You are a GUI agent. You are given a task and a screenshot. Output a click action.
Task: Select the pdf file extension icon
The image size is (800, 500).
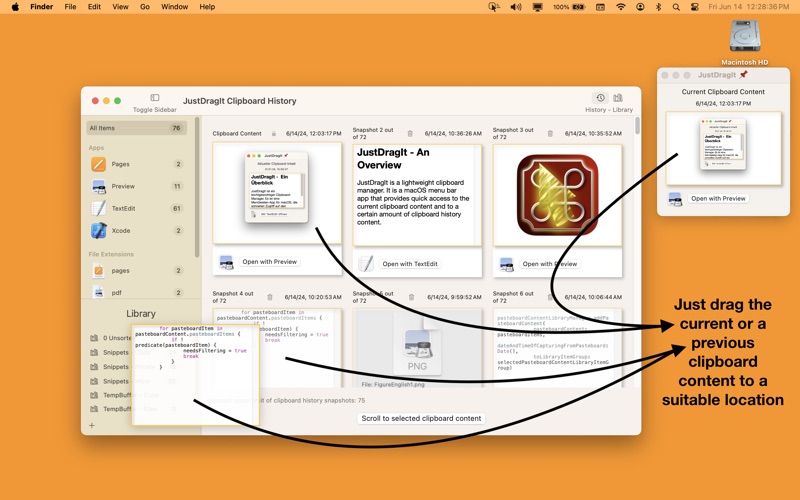[98, 292]
